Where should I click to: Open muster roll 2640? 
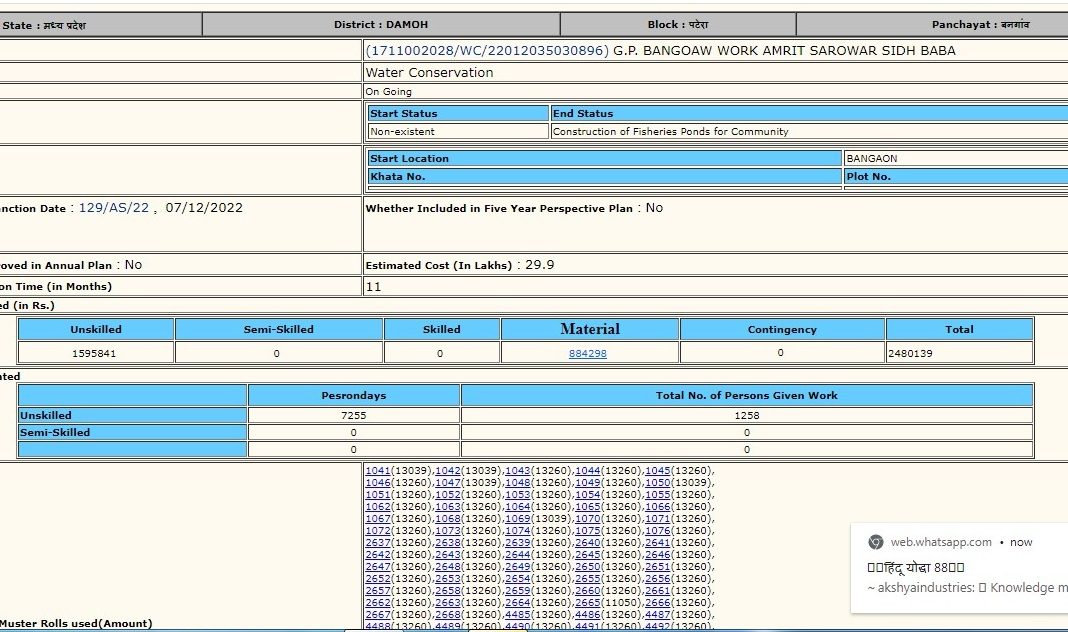[x=588, y=543]
